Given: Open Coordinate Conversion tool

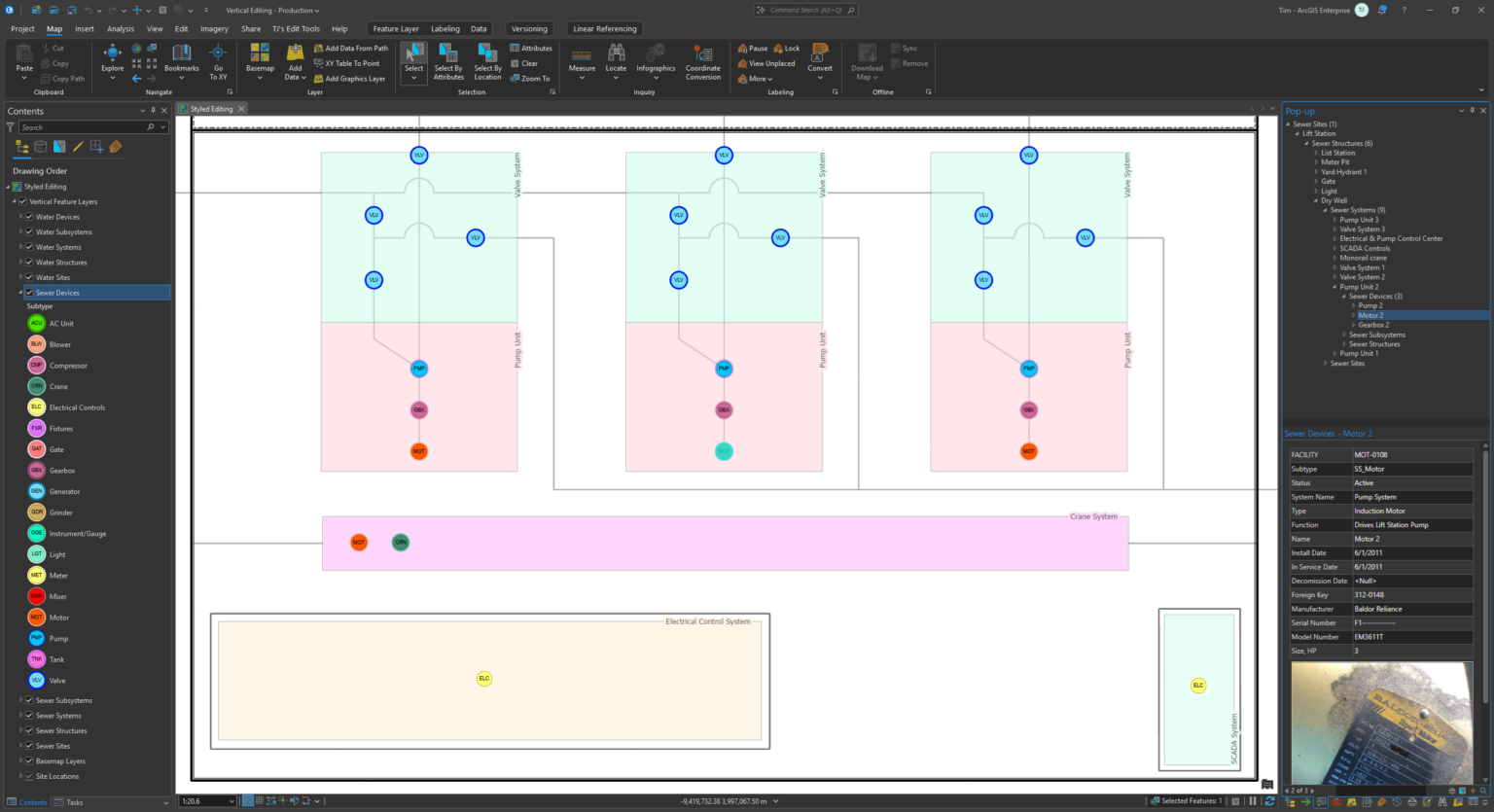Looking at the screenshot, I should coord(703,60).
